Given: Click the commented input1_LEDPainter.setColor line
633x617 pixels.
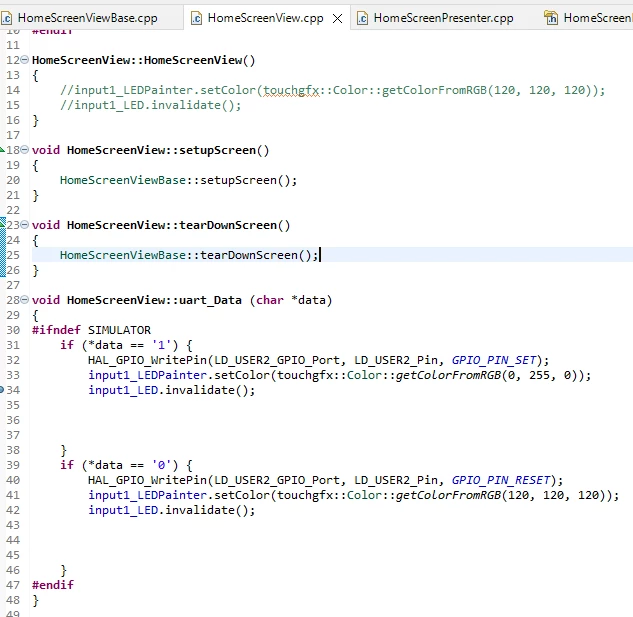Looking at the screenshot, I should [x=333, y=90].
